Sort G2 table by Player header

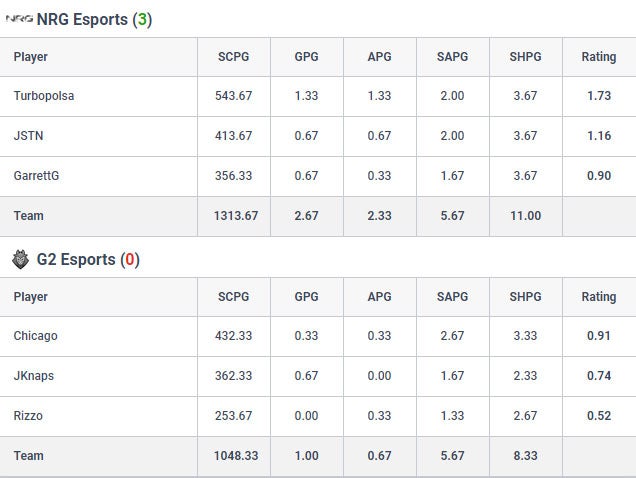pyautogui.click(x=30, y=297)
